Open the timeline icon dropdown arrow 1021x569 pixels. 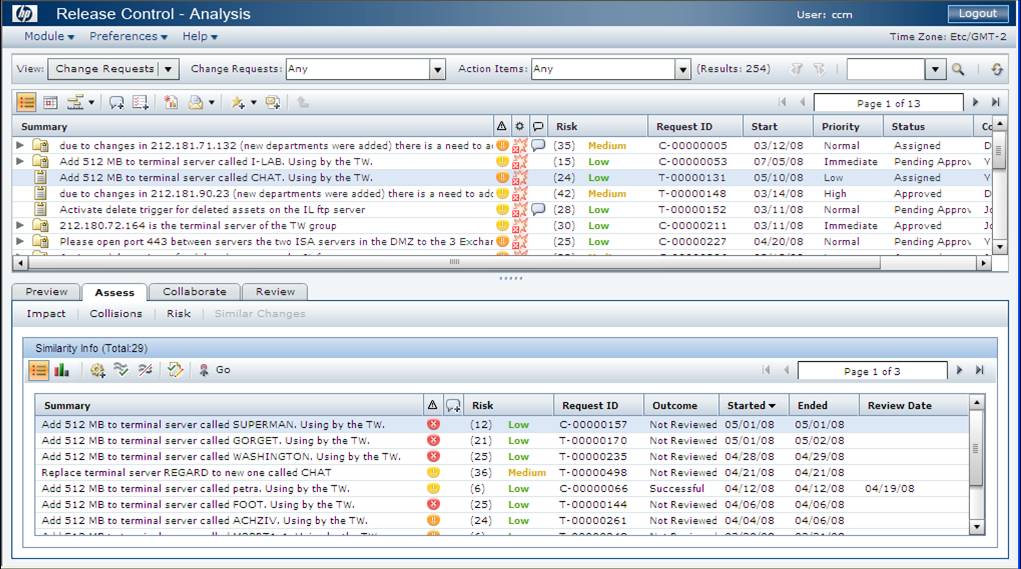click(91, 103)
